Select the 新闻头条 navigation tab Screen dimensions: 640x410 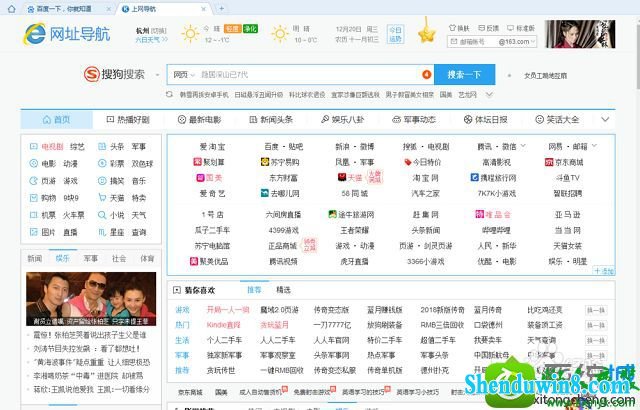(271, 120)
